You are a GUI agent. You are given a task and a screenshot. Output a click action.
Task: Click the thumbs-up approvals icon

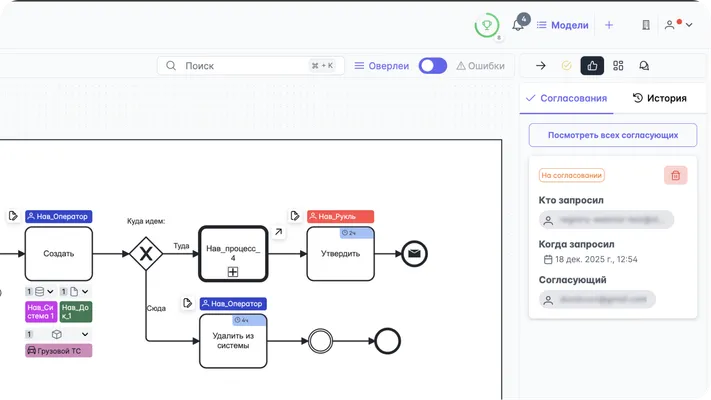593,66
